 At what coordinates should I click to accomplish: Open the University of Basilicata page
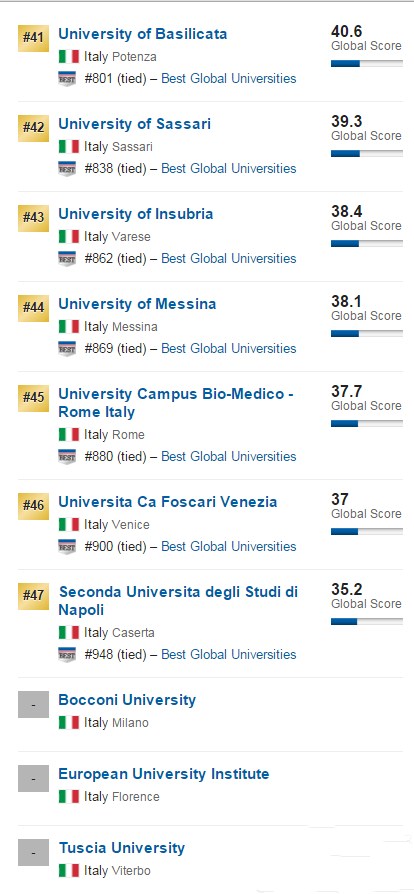pos(143,34)
